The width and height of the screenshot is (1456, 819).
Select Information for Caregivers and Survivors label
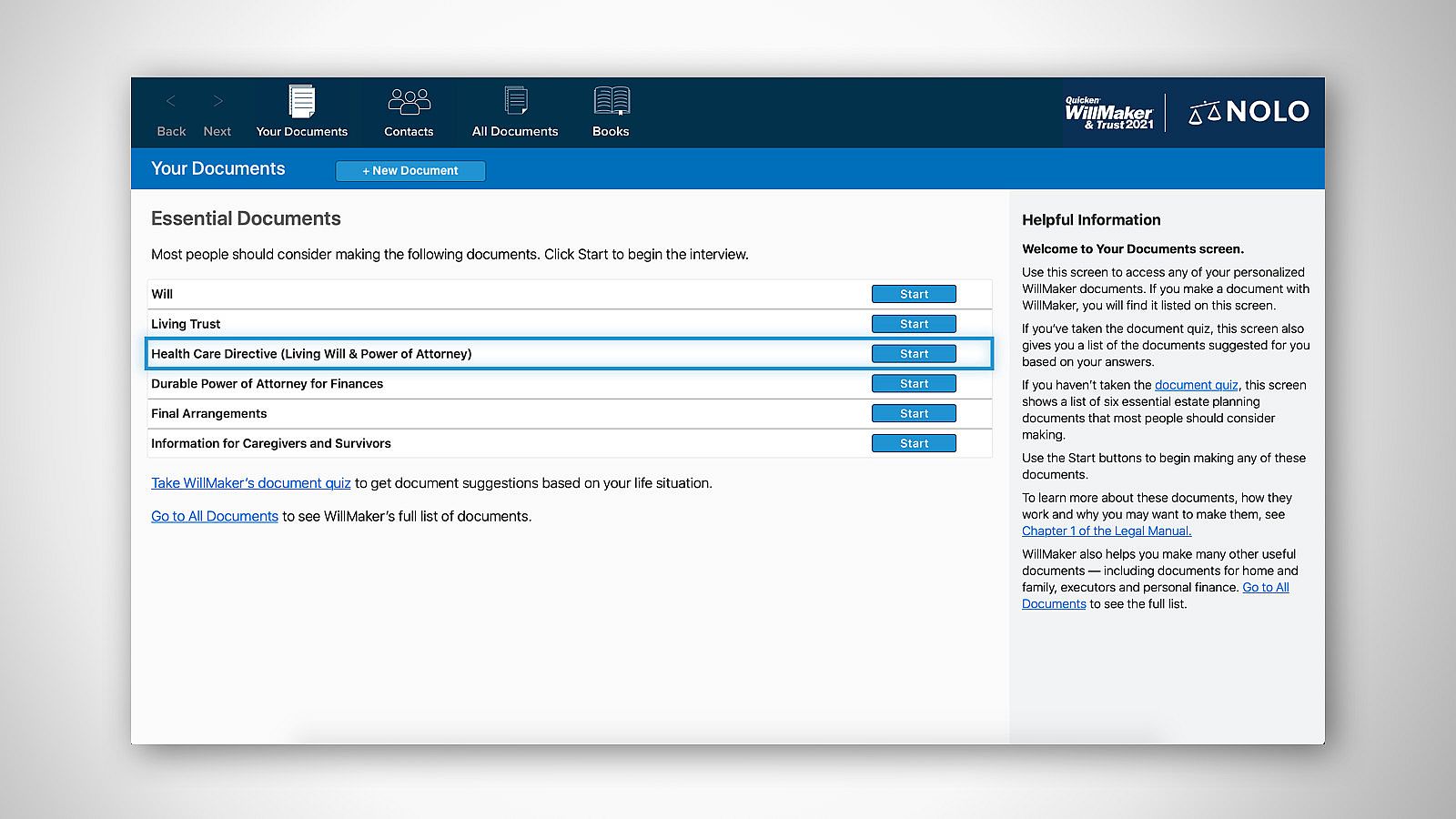pos(271,443)
